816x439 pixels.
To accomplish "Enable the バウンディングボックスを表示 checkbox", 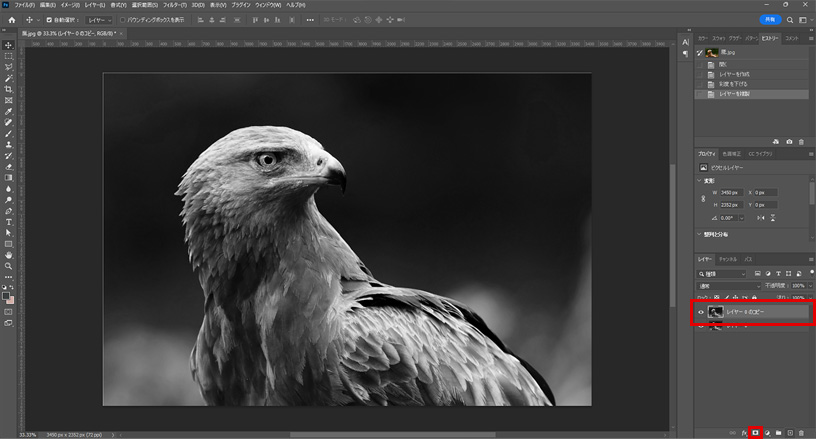I will pos(123,20).
